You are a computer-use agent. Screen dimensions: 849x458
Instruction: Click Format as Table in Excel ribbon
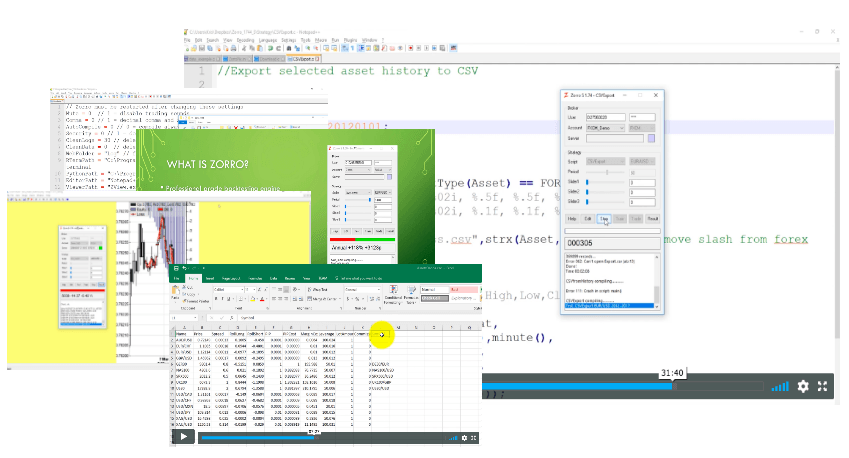tap(411, 296)
